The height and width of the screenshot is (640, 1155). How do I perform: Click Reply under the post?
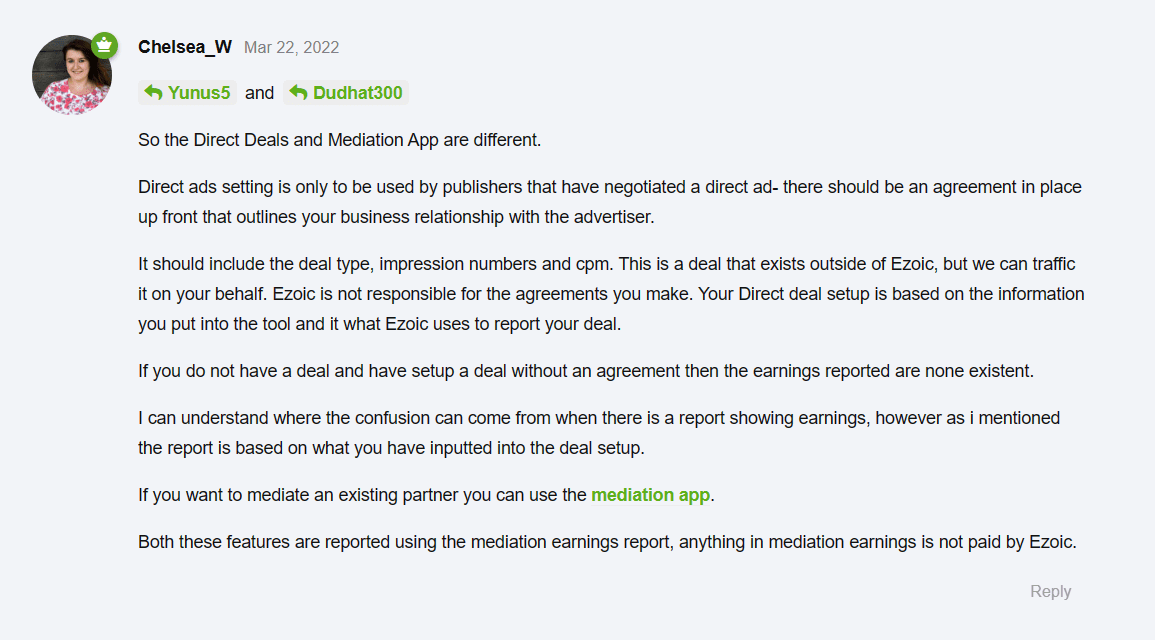(x=1050, y=591)
